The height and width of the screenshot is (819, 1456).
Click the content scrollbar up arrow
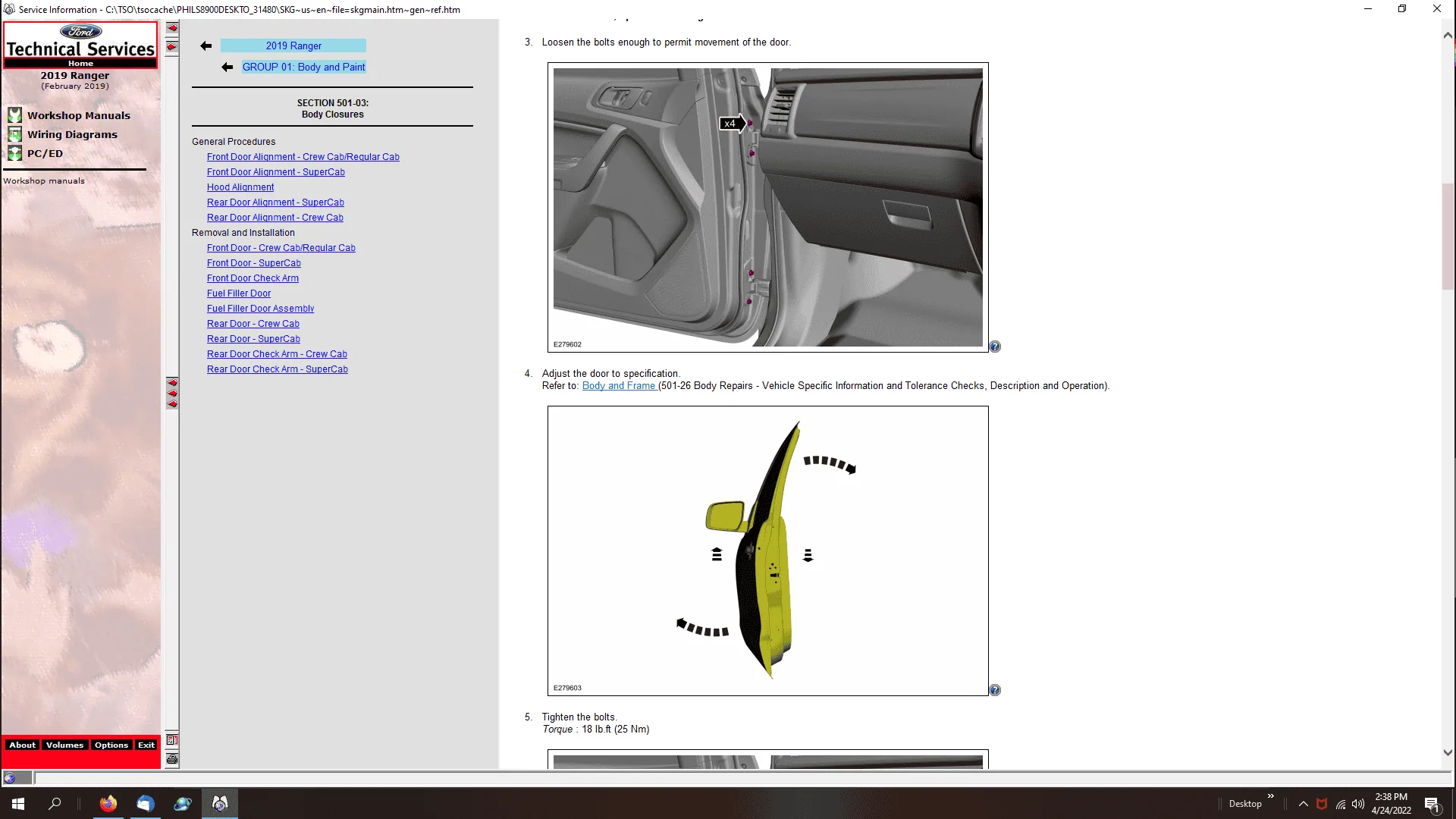[x=1448, y=35]
